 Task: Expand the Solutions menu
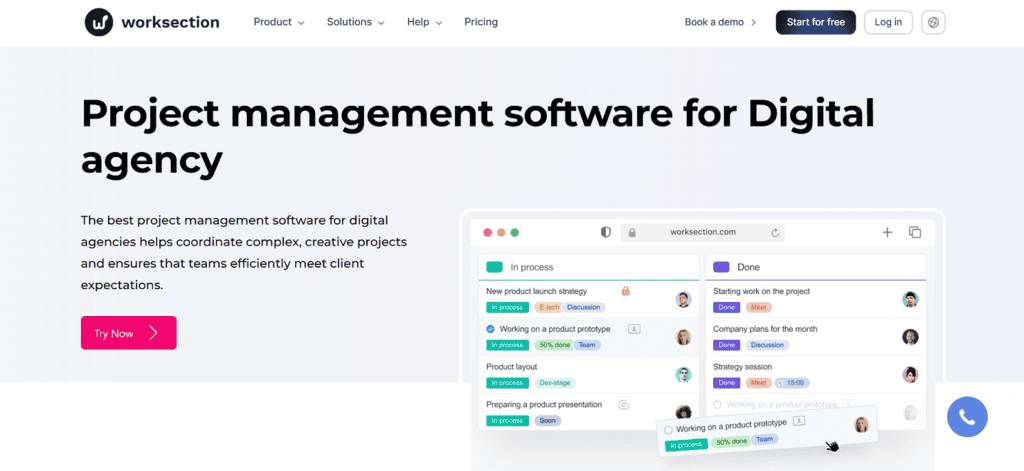356,22
